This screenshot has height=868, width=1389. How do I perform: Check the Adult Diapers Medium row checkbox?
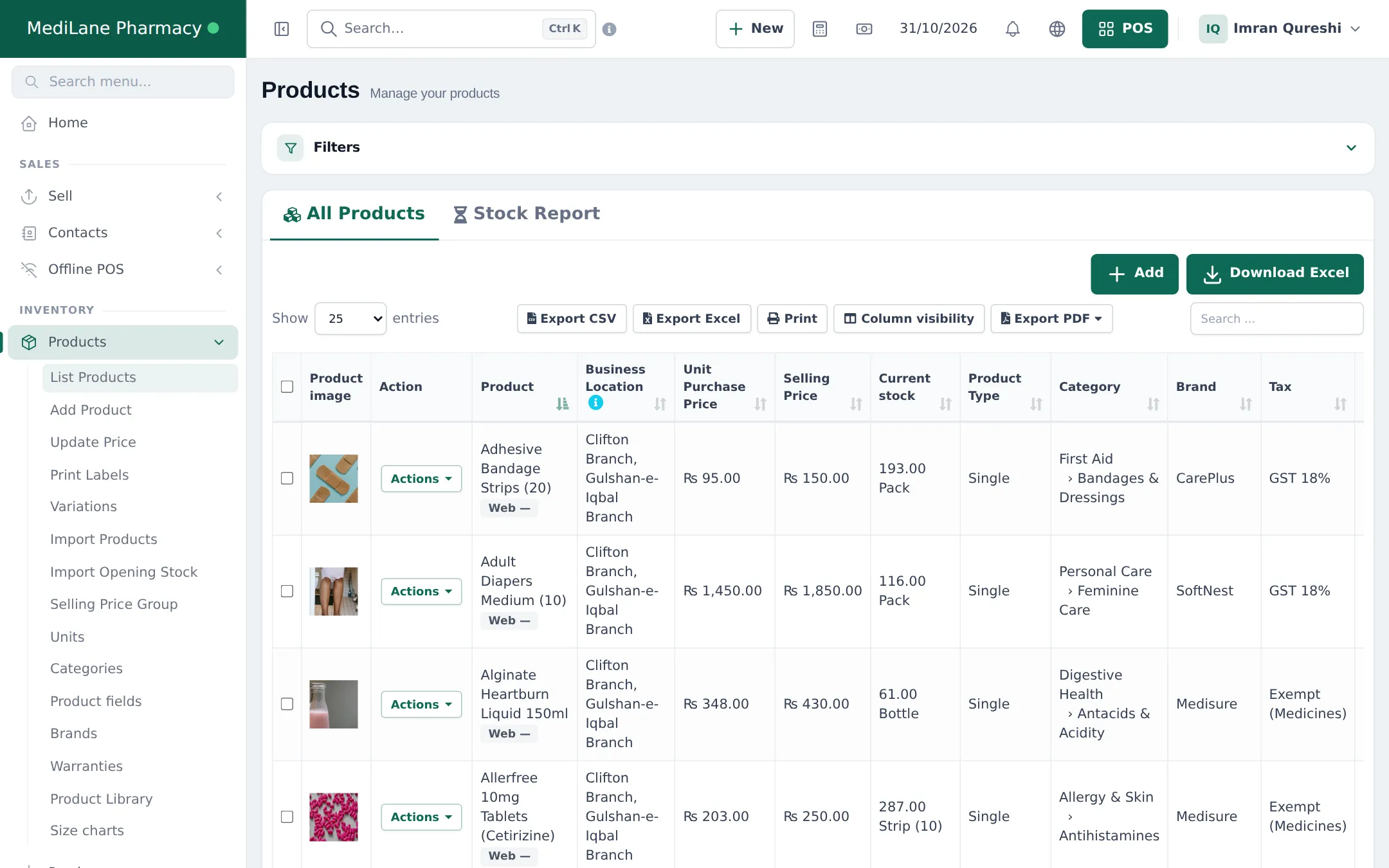coord(287,591)
